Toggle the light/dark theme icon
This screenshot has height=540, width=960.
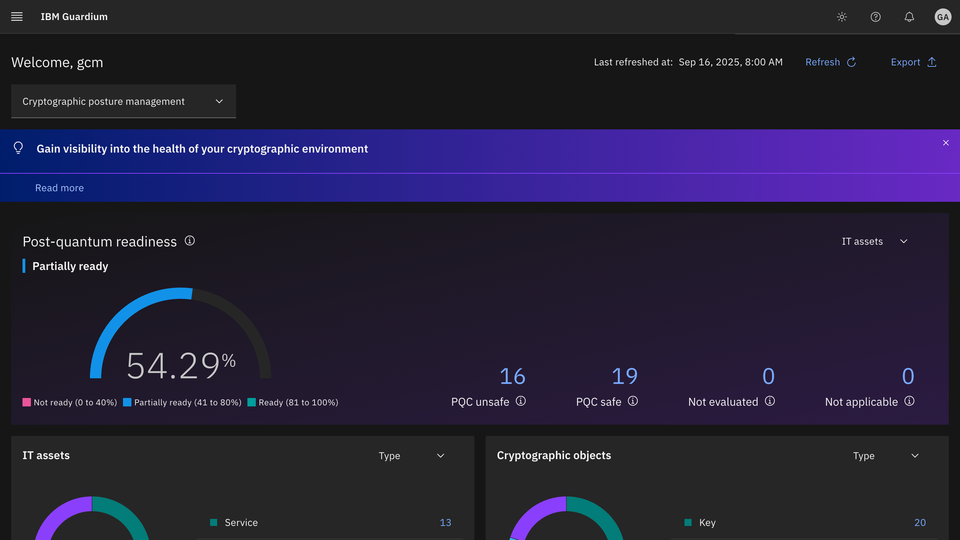point(842,17)
